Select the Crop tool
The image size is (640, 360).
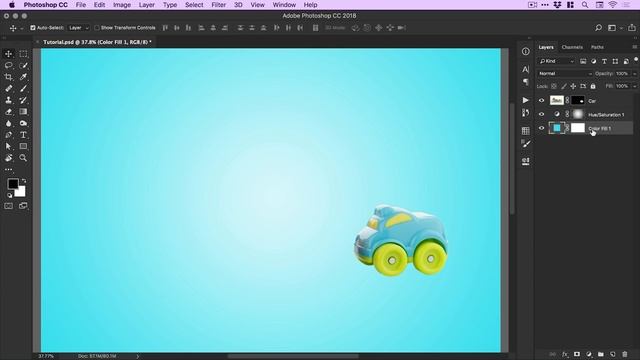tap(9, 77)
